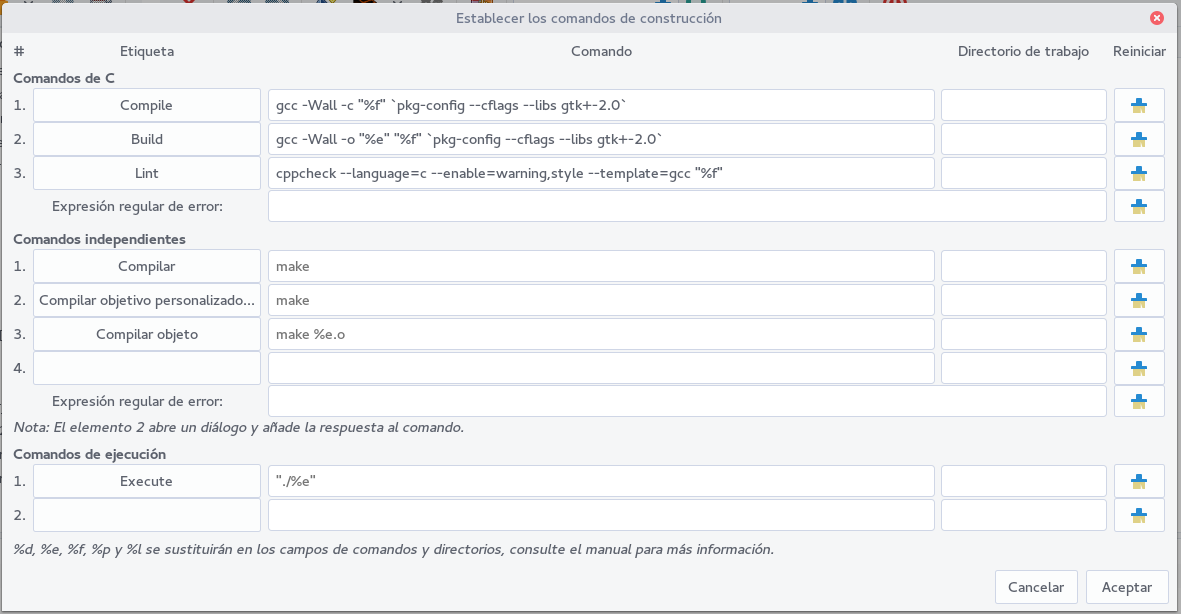Click the Cancelar button
Viewport: 1181px width, 614px height.
click(x=1036, y=587)
